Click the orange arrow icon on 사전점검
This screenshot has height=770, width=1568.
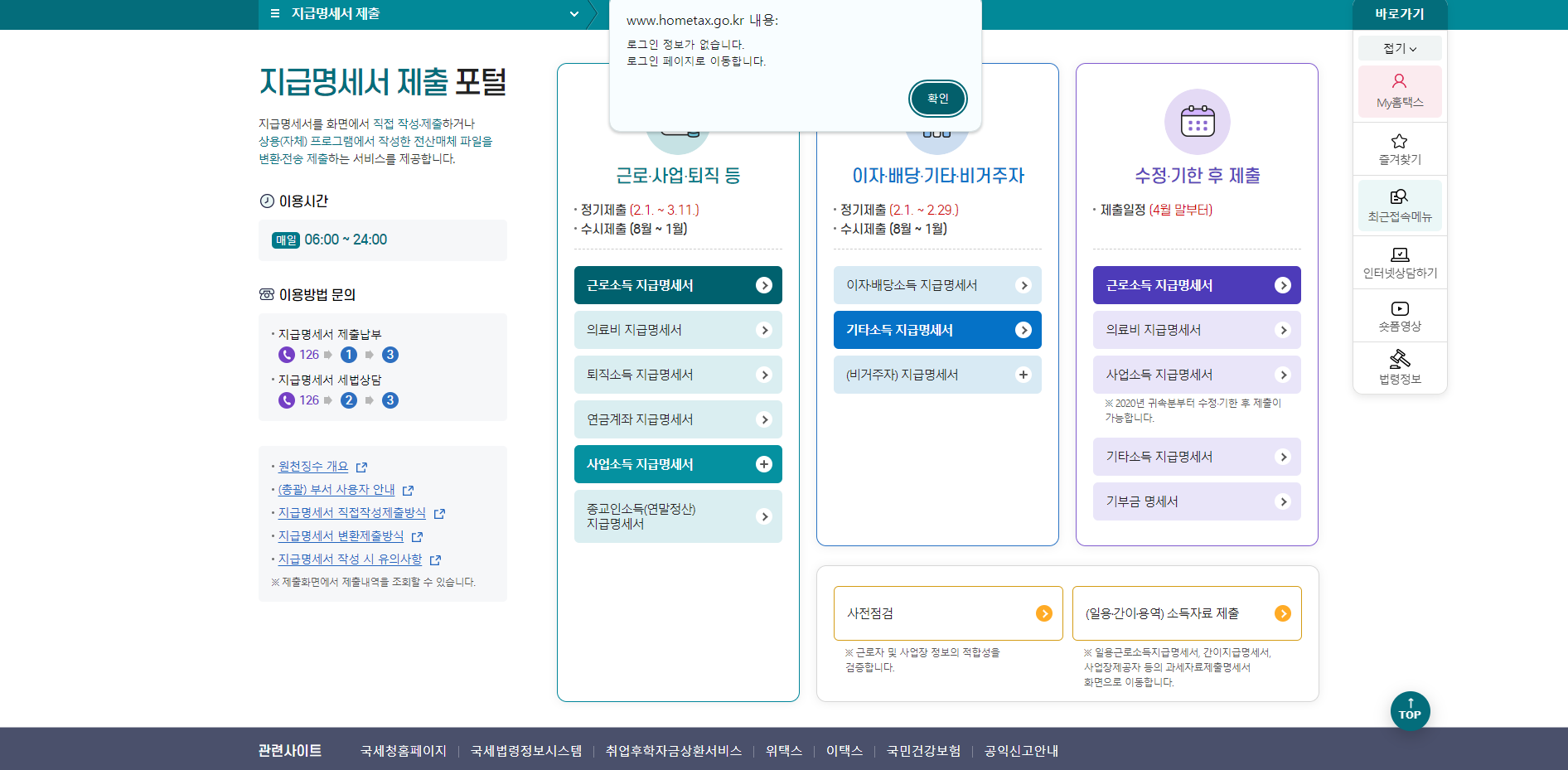point(1043,613)
